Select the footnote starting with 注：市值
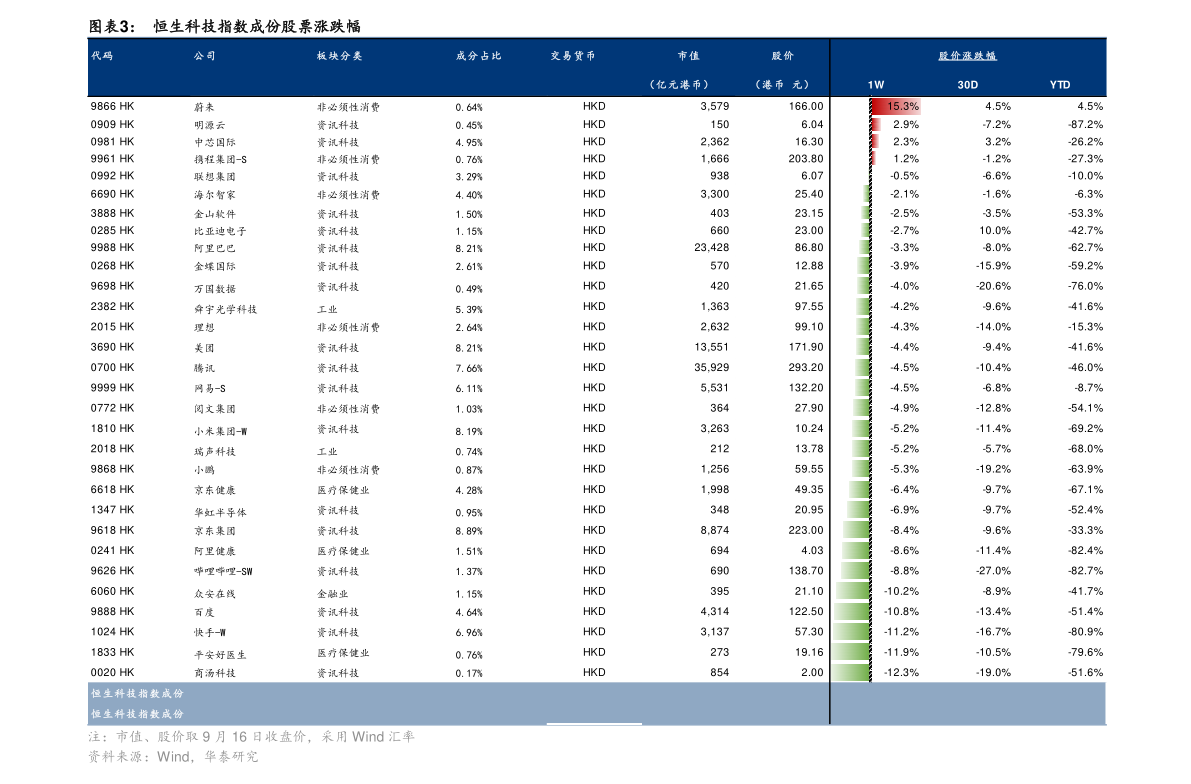 (x=251, y=736)
